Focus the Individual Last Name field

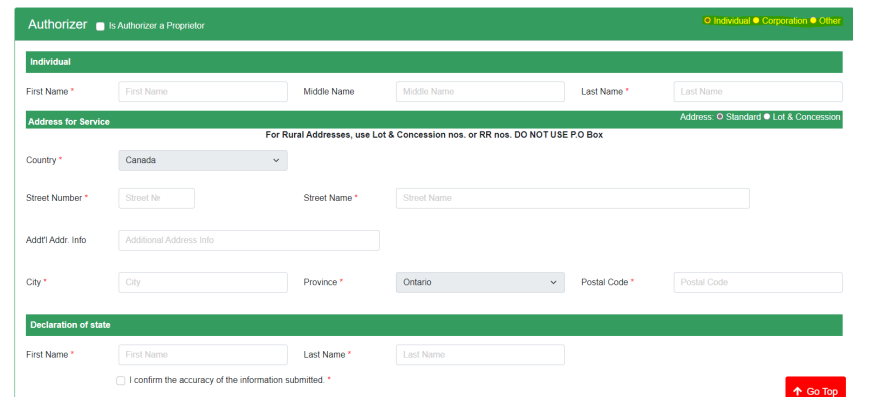tap(758, 92)
